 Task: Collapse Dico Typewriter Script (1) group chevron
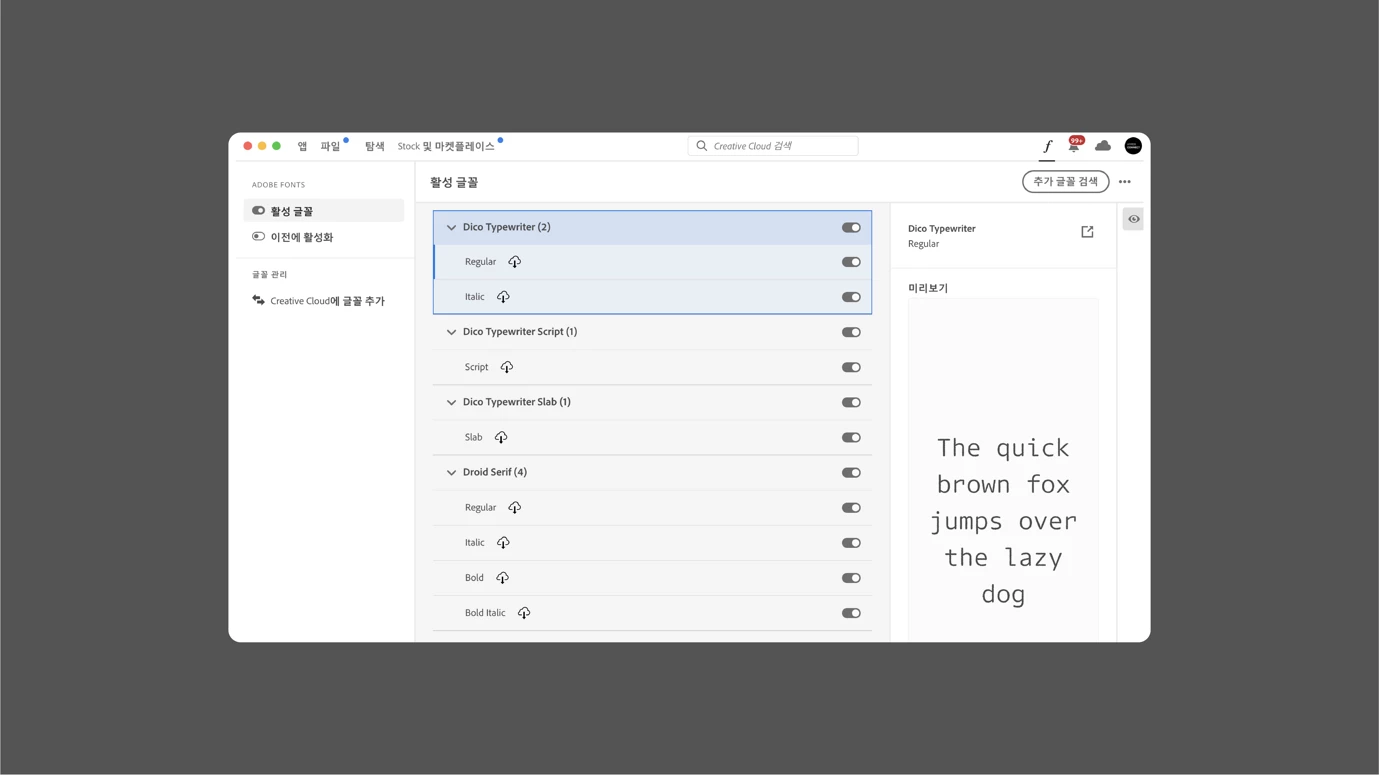tap(451, 332)
